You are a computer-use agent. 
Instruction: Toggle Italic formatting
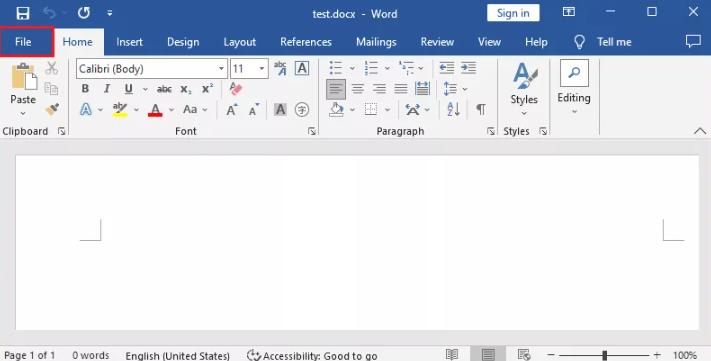coord(107,89)
